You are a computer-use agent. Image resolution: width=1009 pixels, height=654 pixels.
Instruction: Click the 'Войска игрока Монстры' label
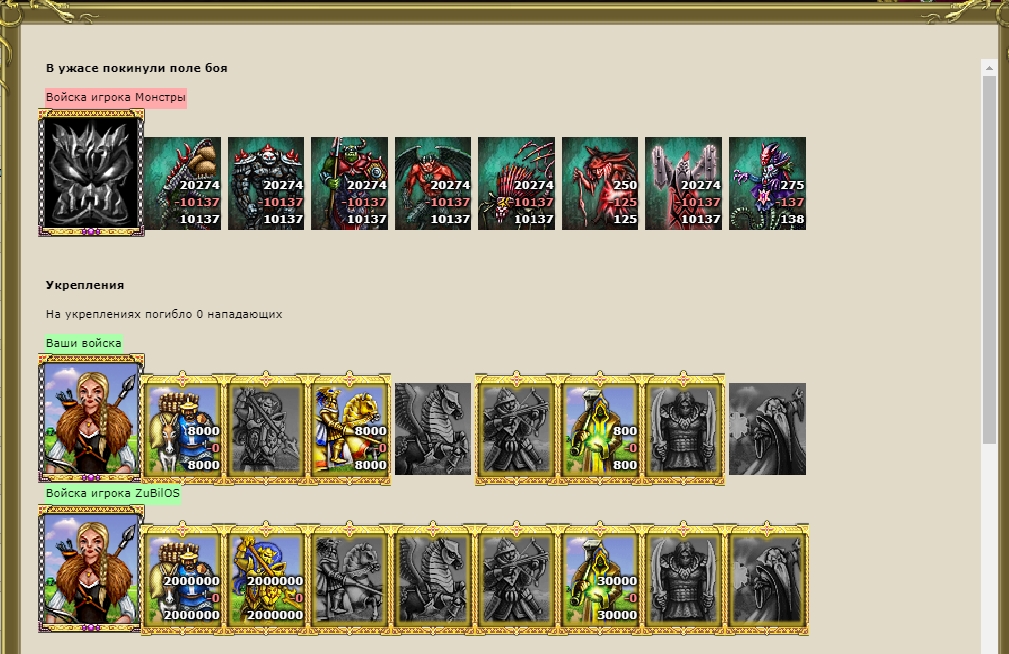click(x=116, y=98)
